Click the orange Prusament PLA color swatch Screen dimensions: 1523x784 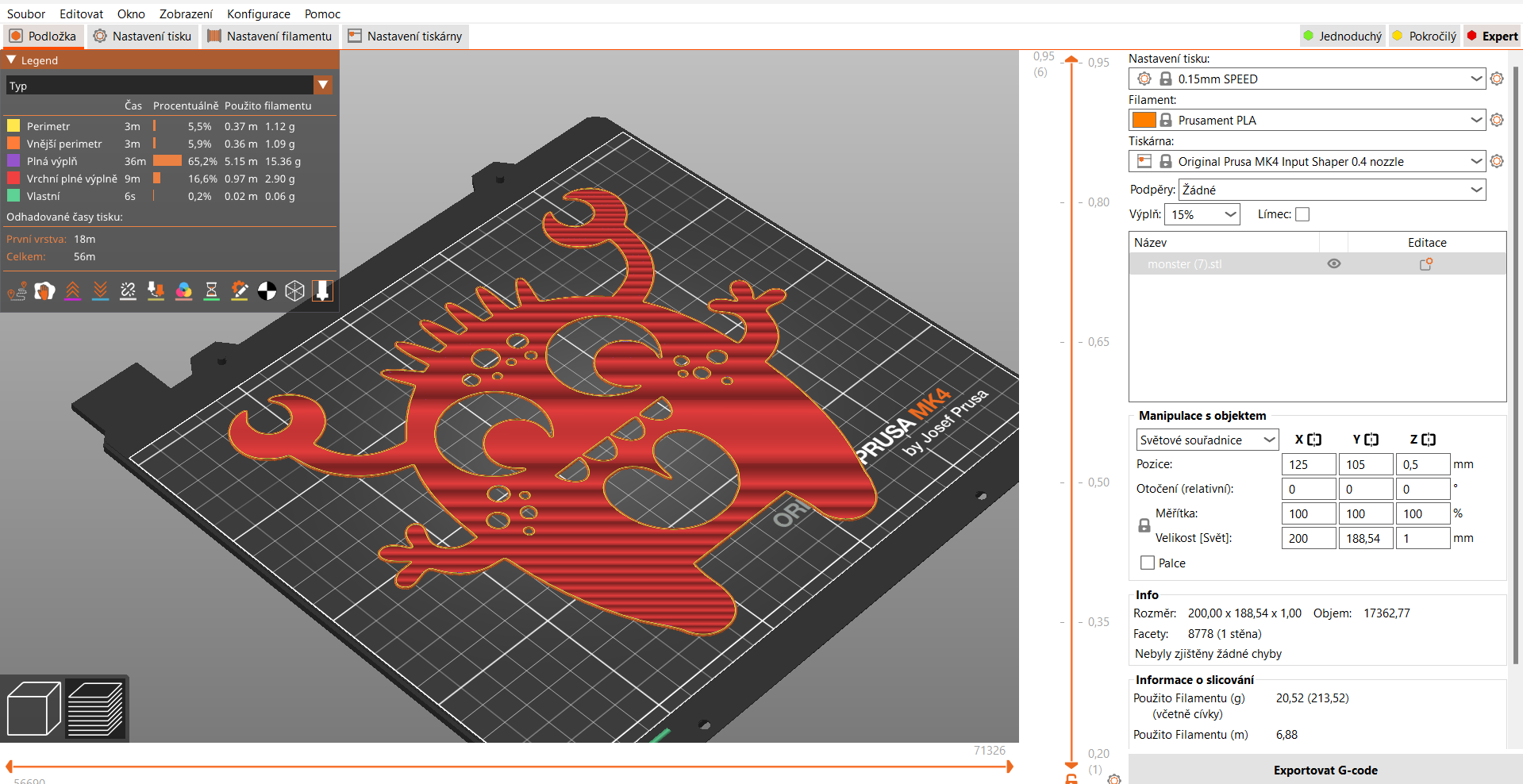1144,120
